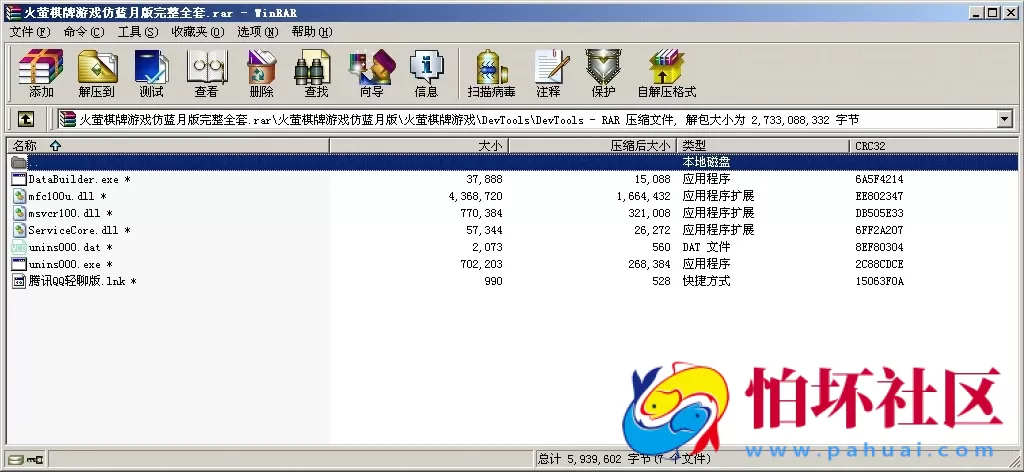Screen dimensions: 1024x472
Task: Select 腾讯QQ轻聊版.lnk file name
Action: click(82, 281)
